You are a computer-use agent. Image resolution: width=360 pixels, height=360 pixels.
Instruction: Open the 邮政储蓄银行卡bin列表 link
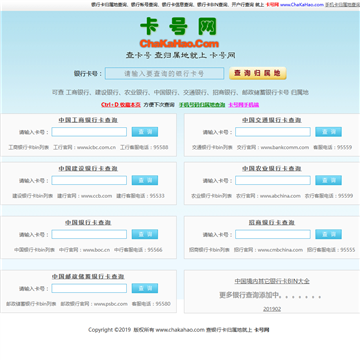tap(31, 304)
